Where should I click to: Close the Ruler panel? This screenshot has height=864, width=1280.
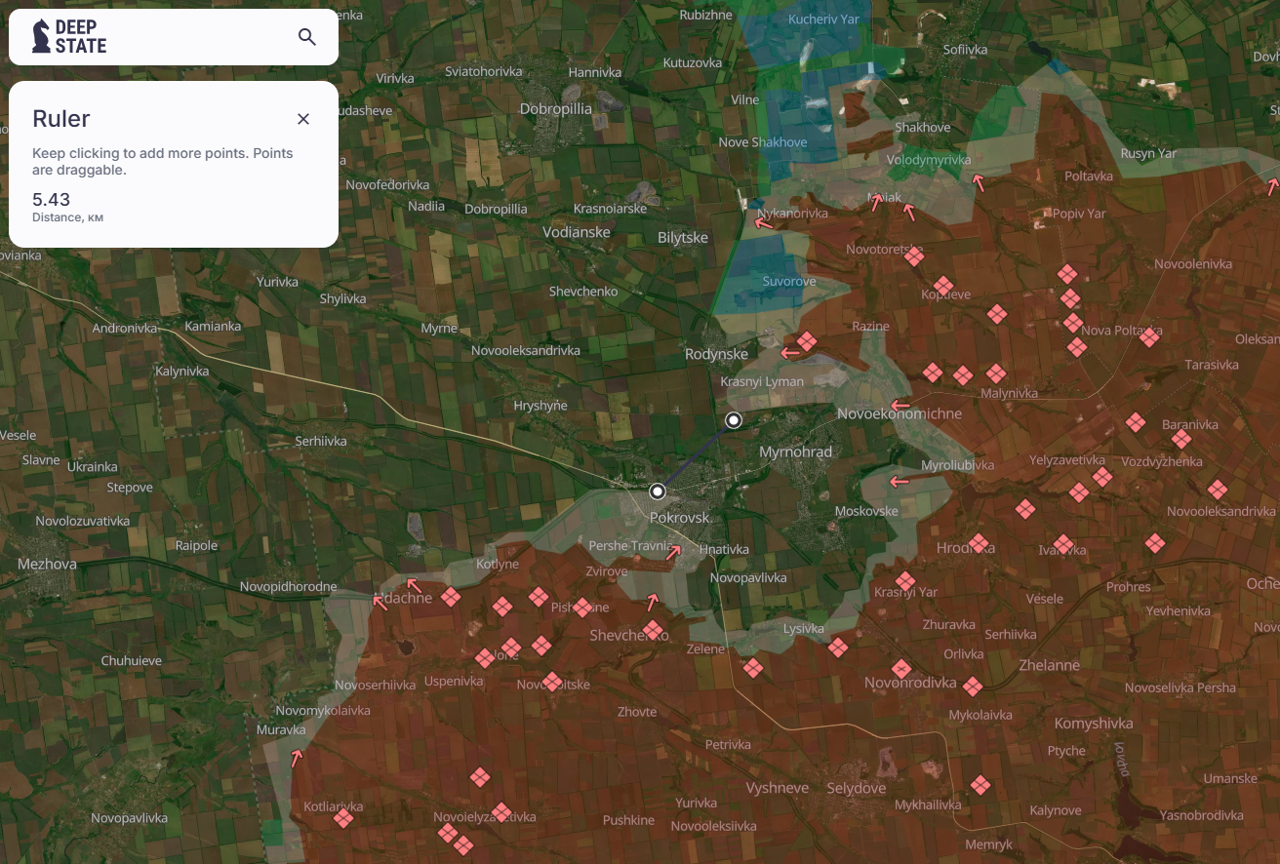point(303,119)
